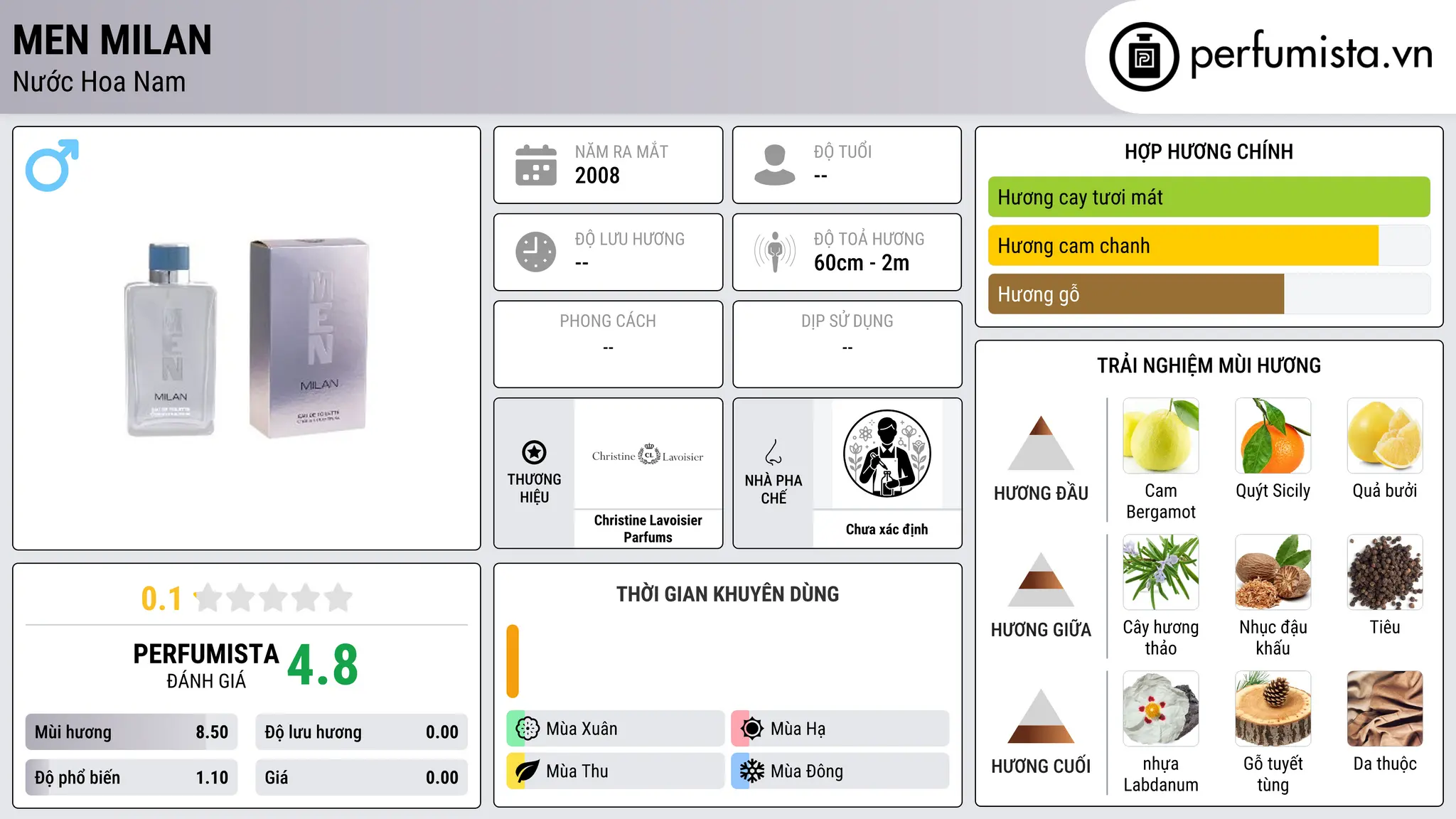This screenshot has width=1456, height=819.
Task: Click the Tiêu black pepper note image
Action: point(1385,572)
